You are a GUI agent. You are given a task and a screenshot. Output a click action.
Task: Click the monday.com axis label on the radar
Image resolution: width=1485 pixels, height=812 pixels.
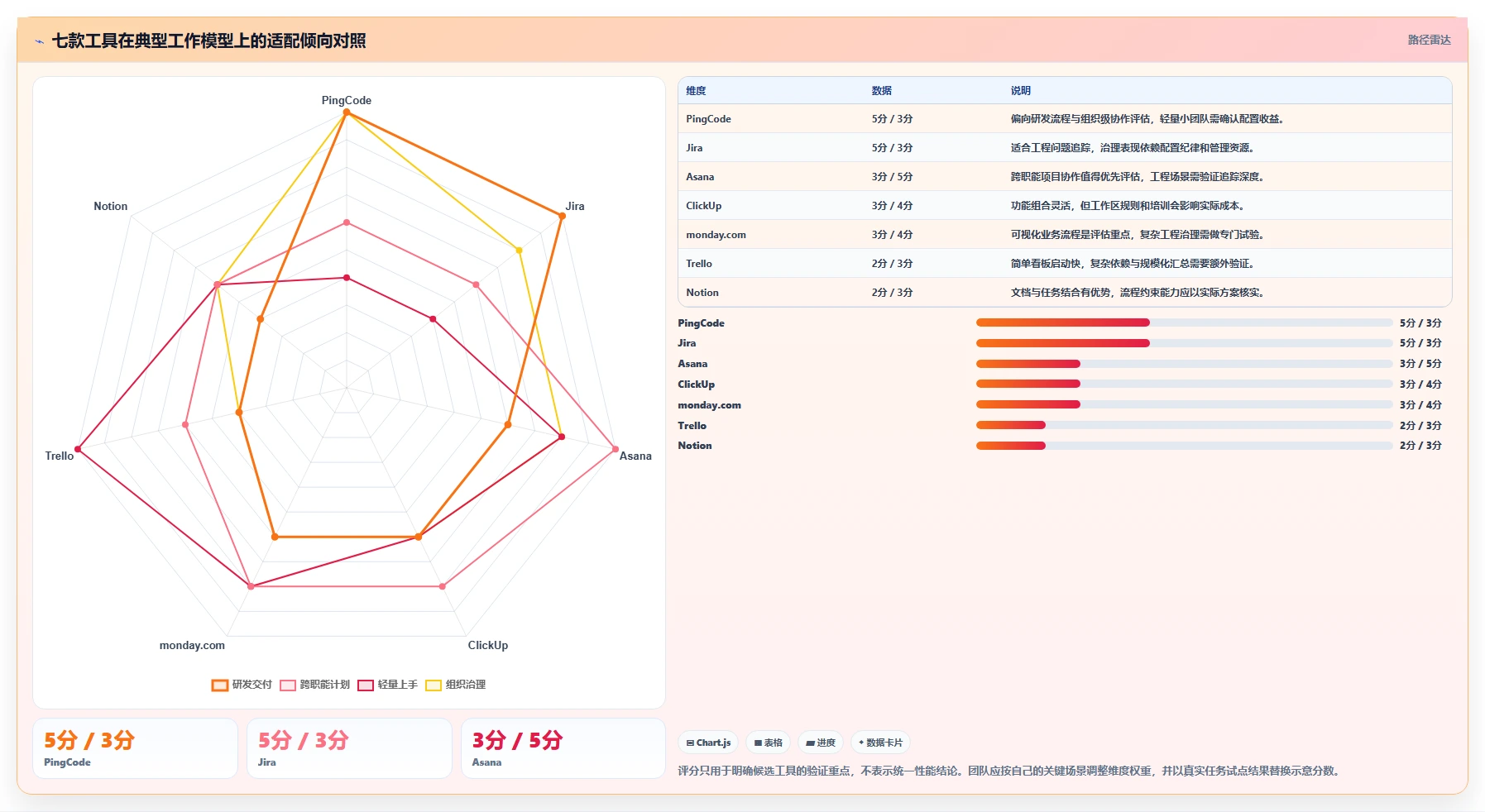[192, 645]
